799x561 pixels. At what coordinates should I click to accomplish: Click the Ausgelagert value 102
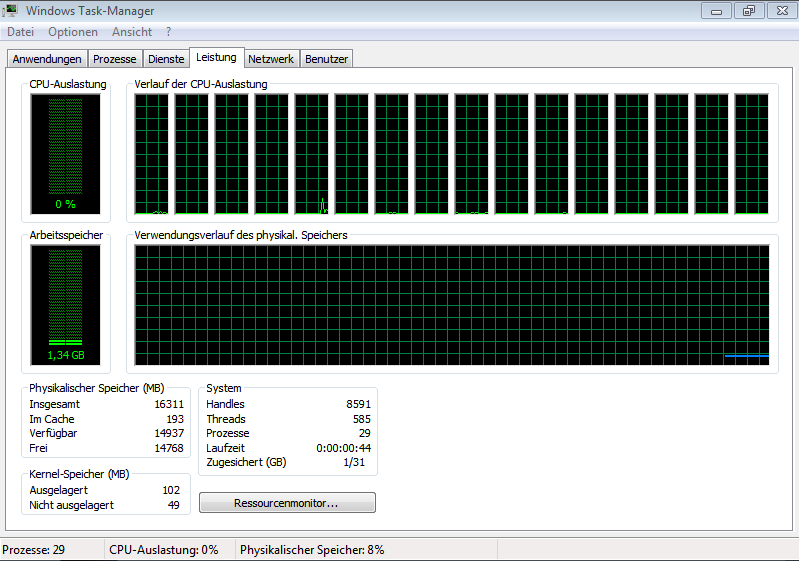click(x=171, y=490)
